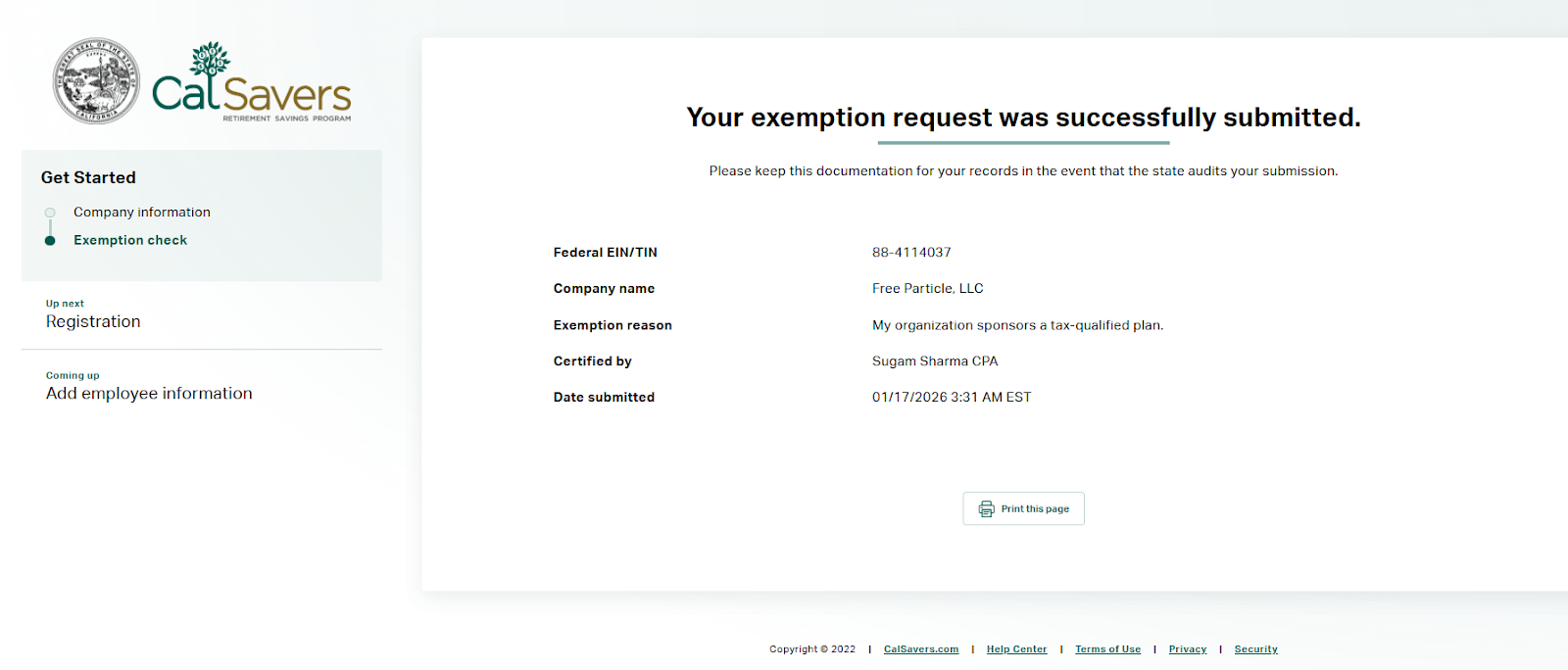Click the Print this page button
Image resolution: width=1568 pixels, height=670 pixels.
click(x=1023, y=509)
